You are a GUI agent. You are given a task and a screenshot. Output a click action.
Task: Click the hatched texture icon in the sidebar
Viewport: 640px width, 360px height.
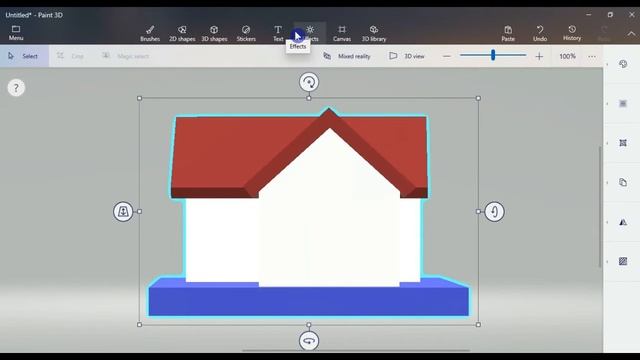click(623, 261)
